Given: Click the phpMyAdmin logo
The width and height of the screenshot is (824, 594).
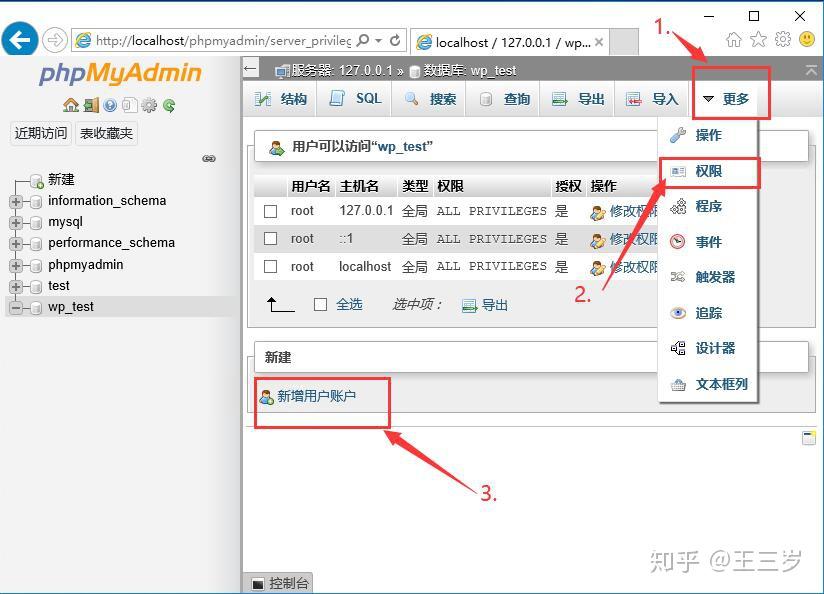Looking at the screenshot, I should [120, 74].
